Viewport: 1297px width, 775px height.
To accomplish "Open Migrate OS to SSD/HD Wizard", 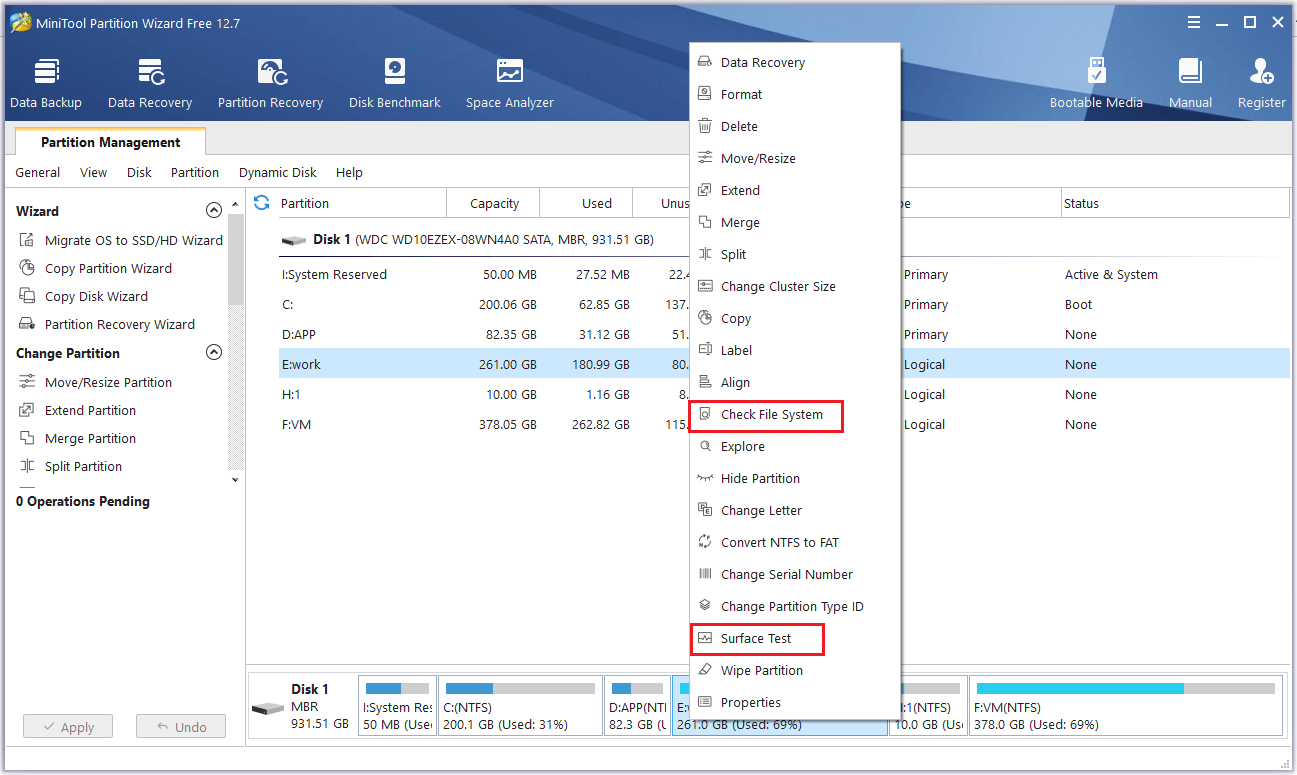I will pos(120,240).
